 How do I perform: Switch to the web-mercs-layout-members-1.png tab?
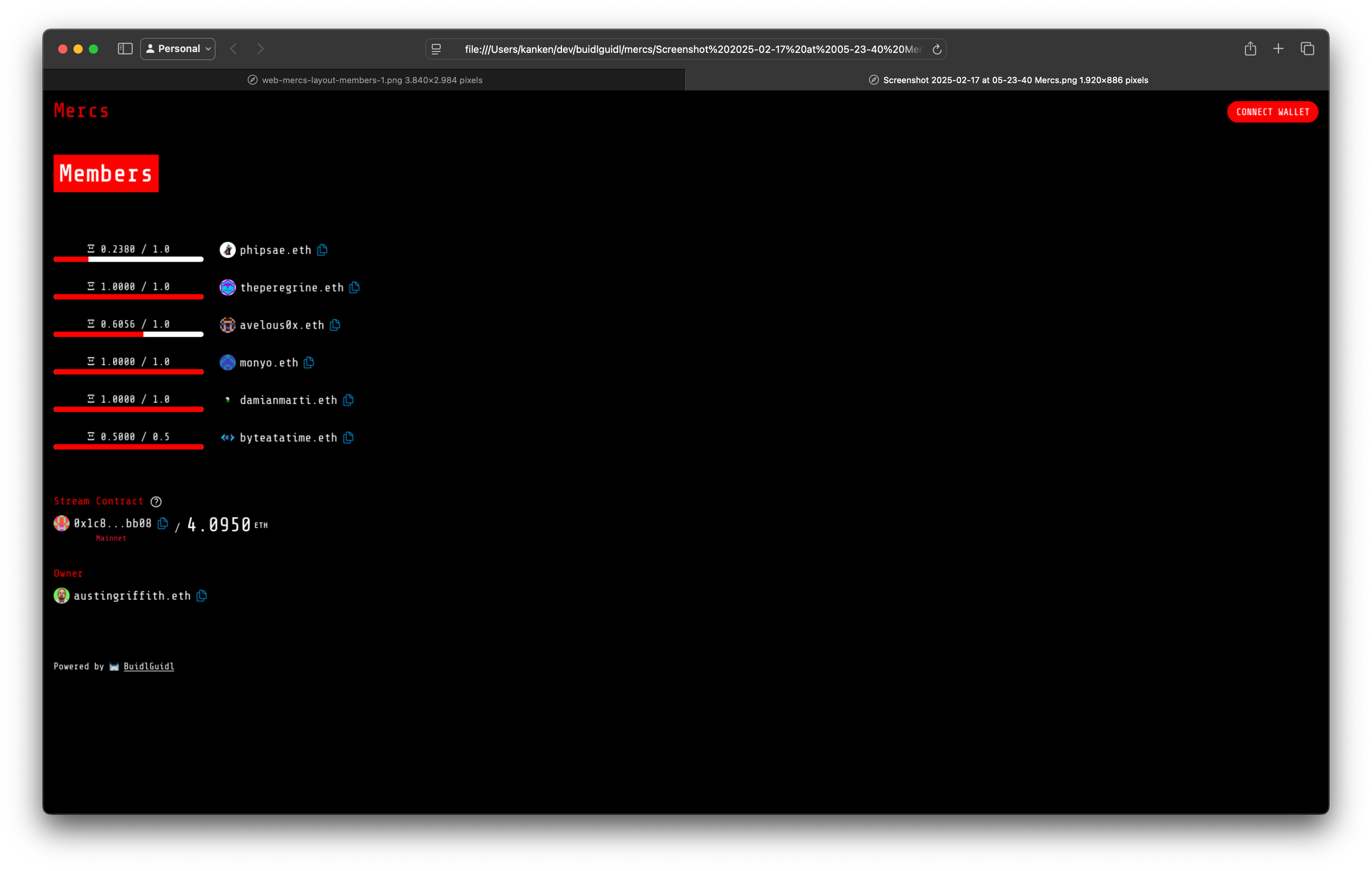click(x=365, y=80)
